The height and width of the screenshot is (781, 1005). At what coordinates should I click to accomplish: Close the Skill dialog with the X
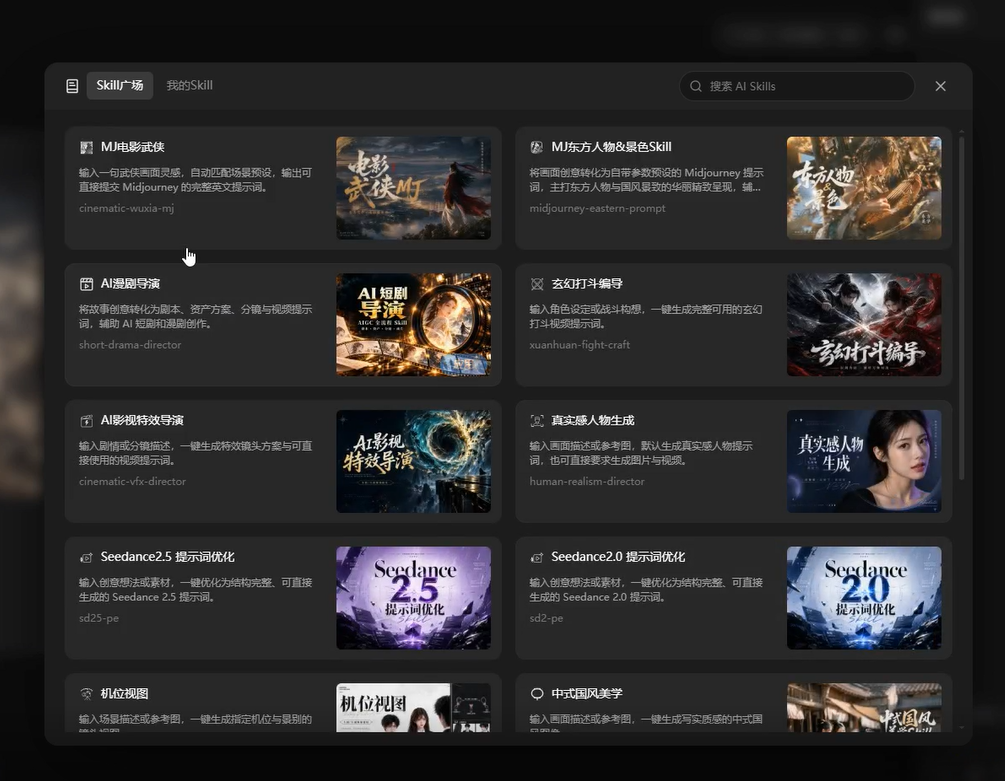tap(940, 86)
